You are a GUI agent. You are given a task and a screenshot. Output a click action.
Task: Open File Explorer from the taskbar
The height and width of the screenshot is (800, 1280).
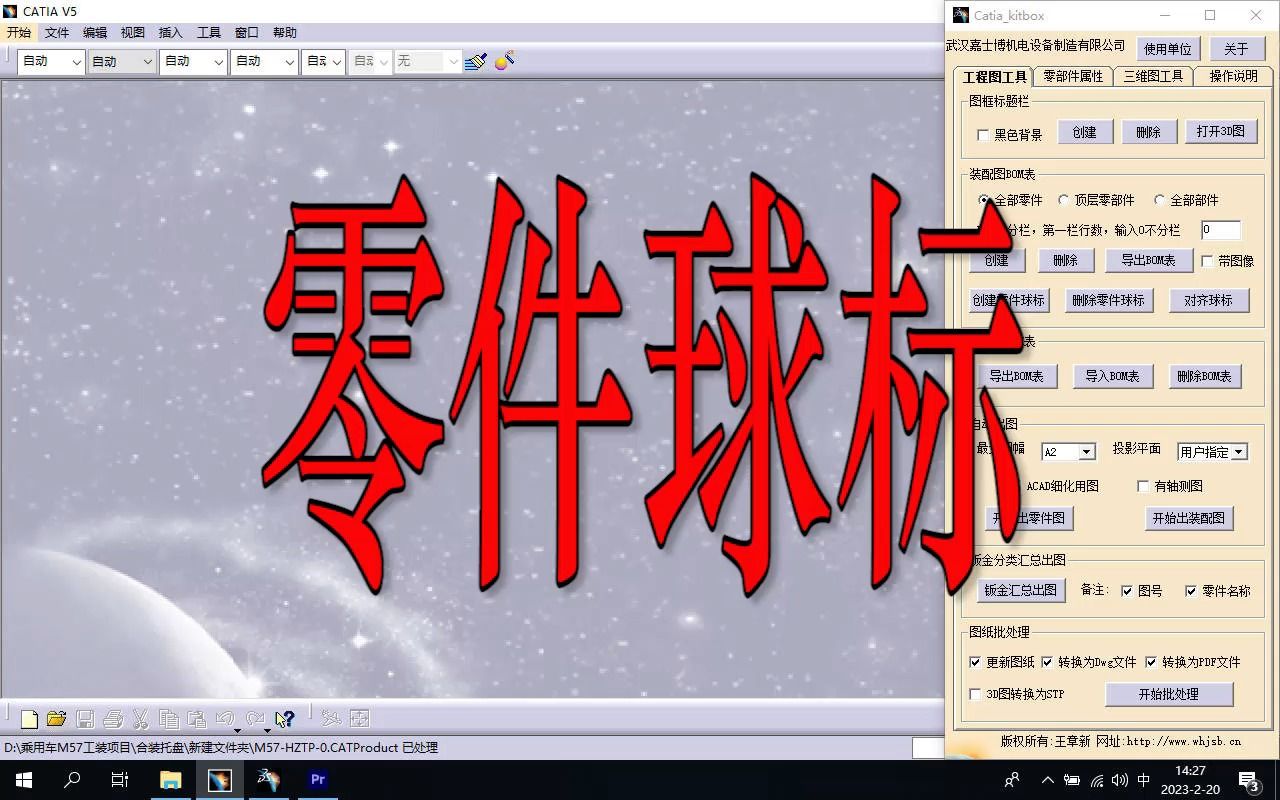pyautogui.click(x=171, y=780)
